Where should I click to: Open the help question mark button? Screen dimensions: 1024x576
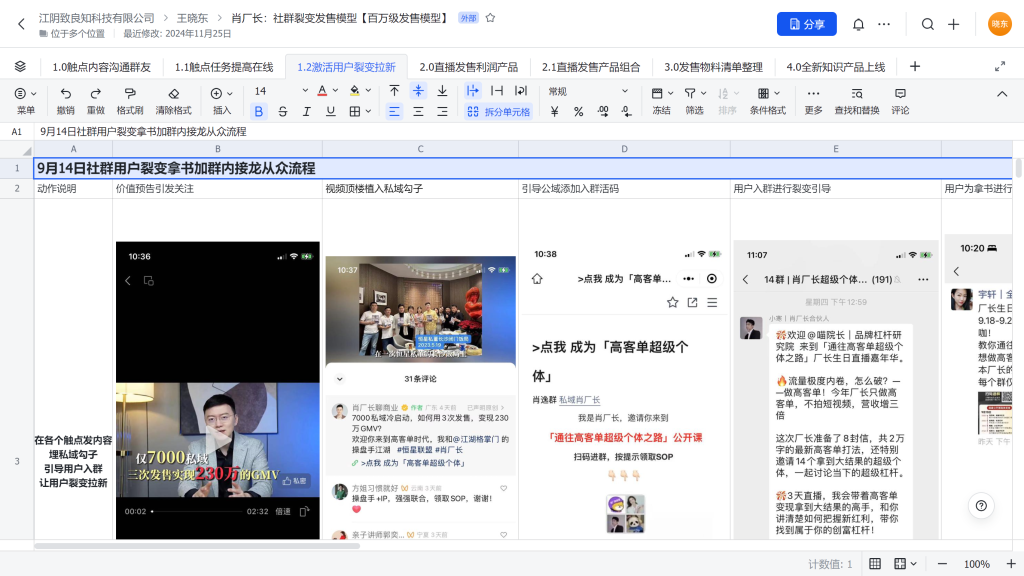(x=981, y=505)
